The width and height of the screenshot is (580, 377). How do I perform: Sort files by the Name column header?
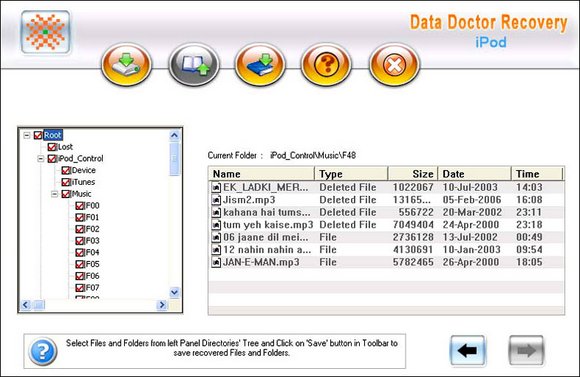(x=262, y=174)
